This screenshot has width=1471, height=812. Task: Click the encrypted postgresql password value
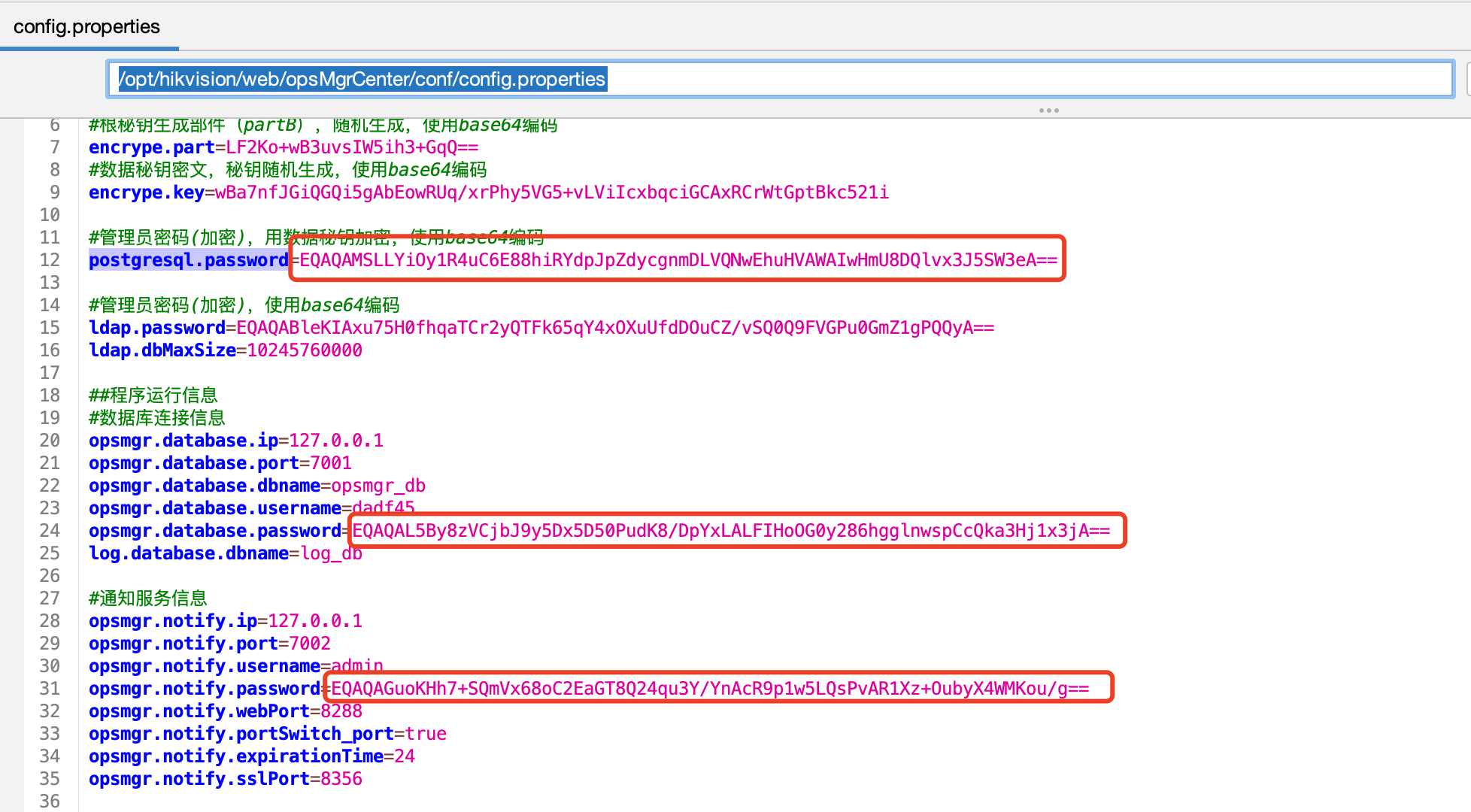click(x=678, y=260)
